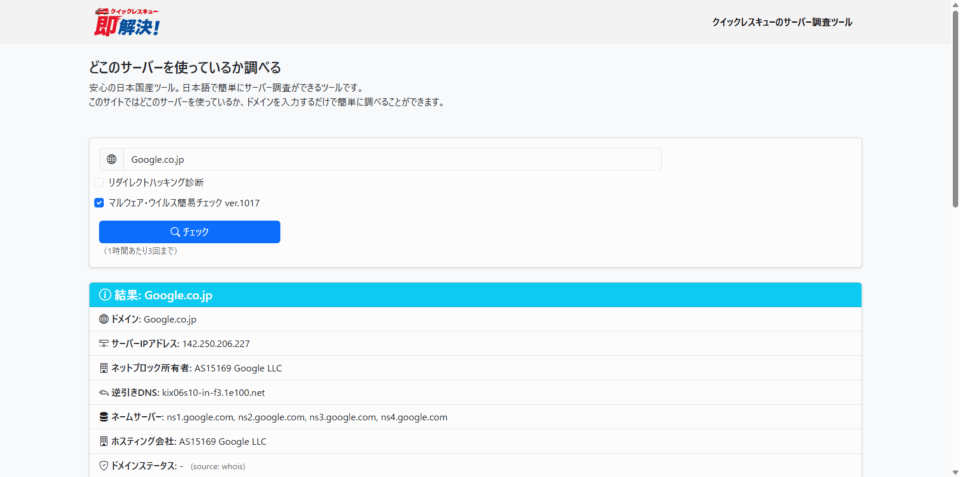
Task: Click the 結果: Google.co.jp header bar
Action: pyautogui.click(x=475, y=295)
